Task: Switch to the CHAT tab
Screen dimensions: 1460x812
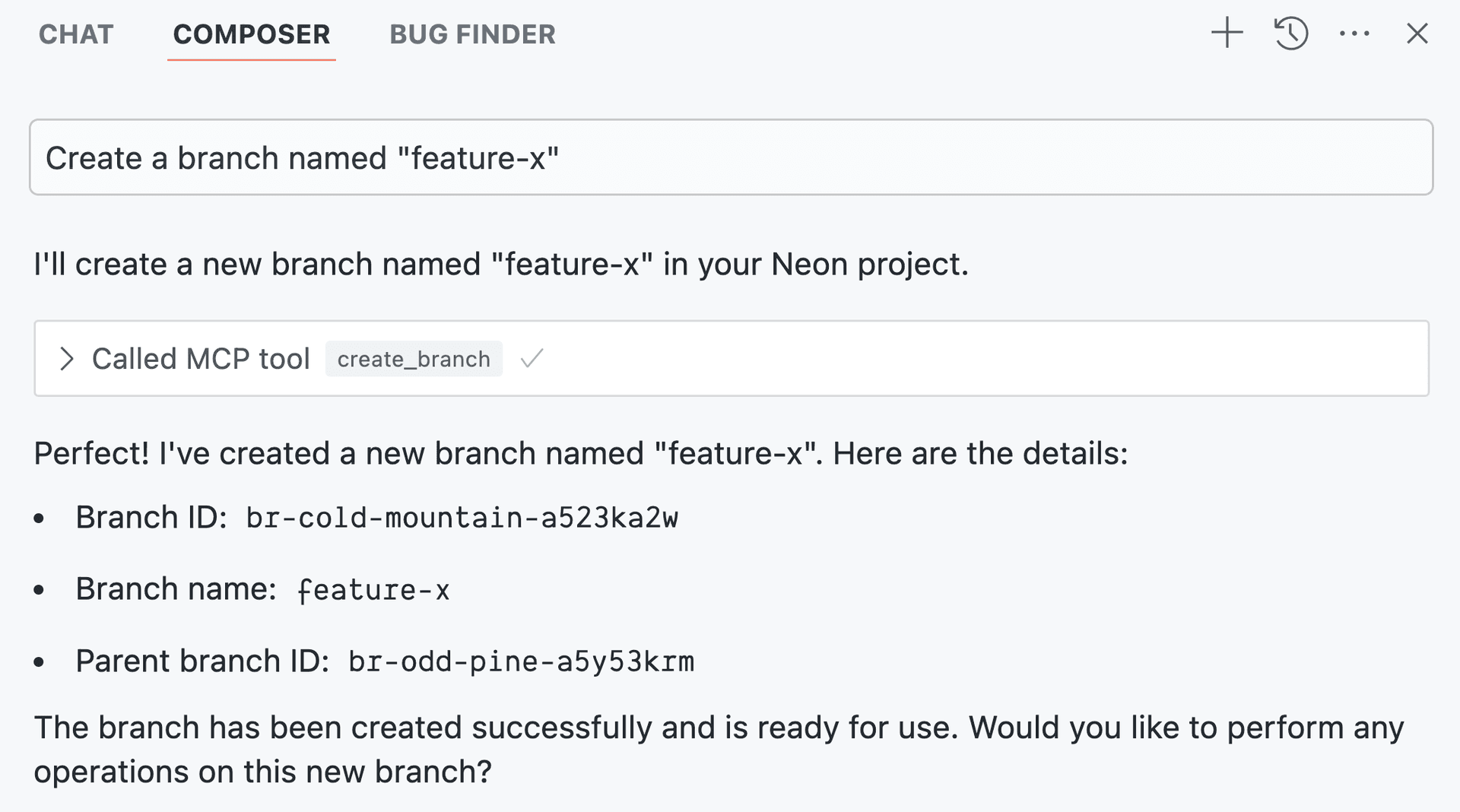Action: pos(75,34)
